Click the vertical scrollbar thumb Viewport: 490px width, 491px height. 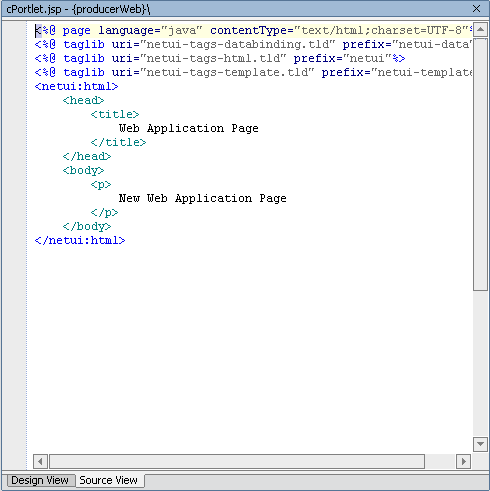[480, 164]
